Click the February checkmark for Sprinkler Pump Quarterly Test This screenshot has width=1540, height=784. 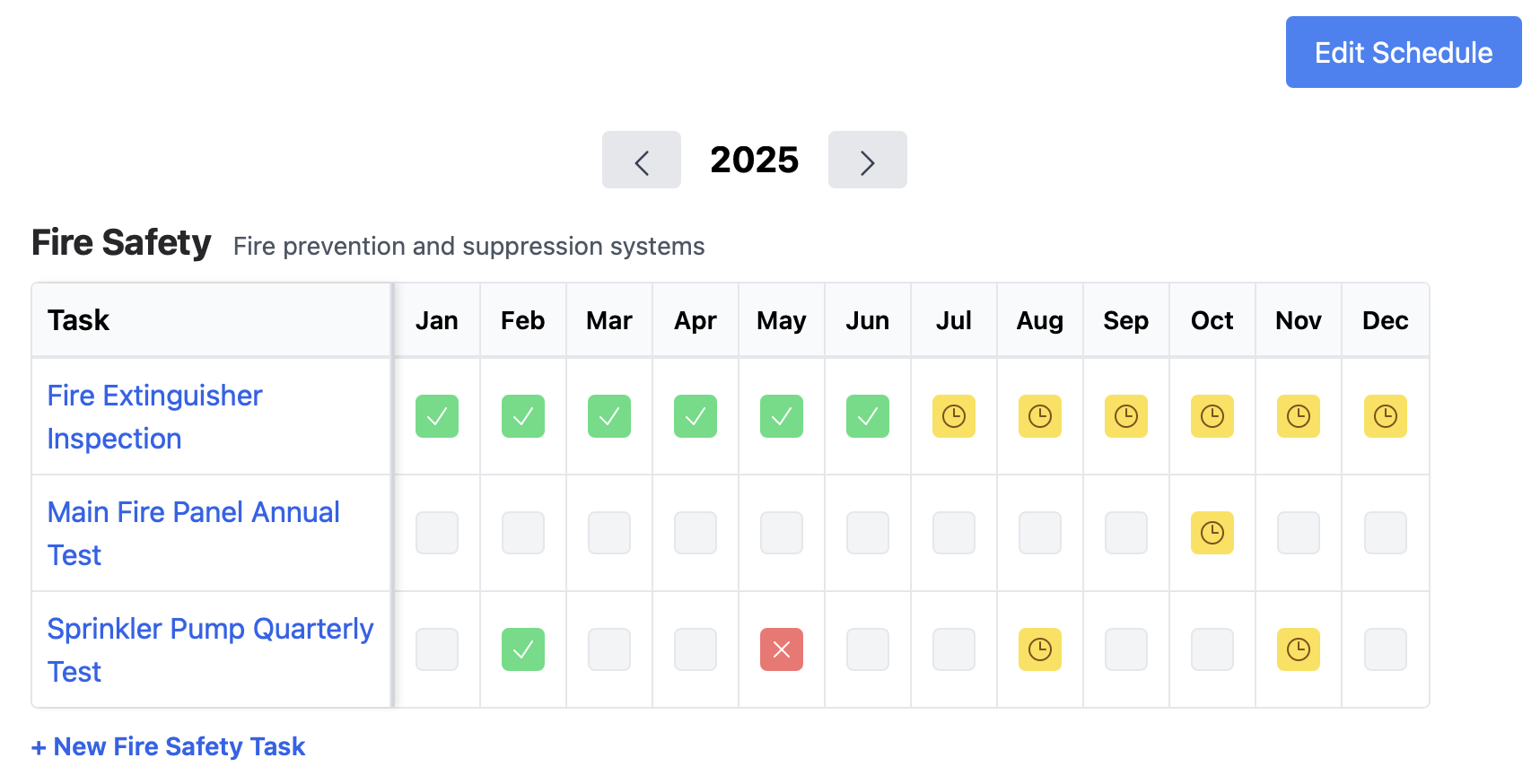click(x=523, y=649)
